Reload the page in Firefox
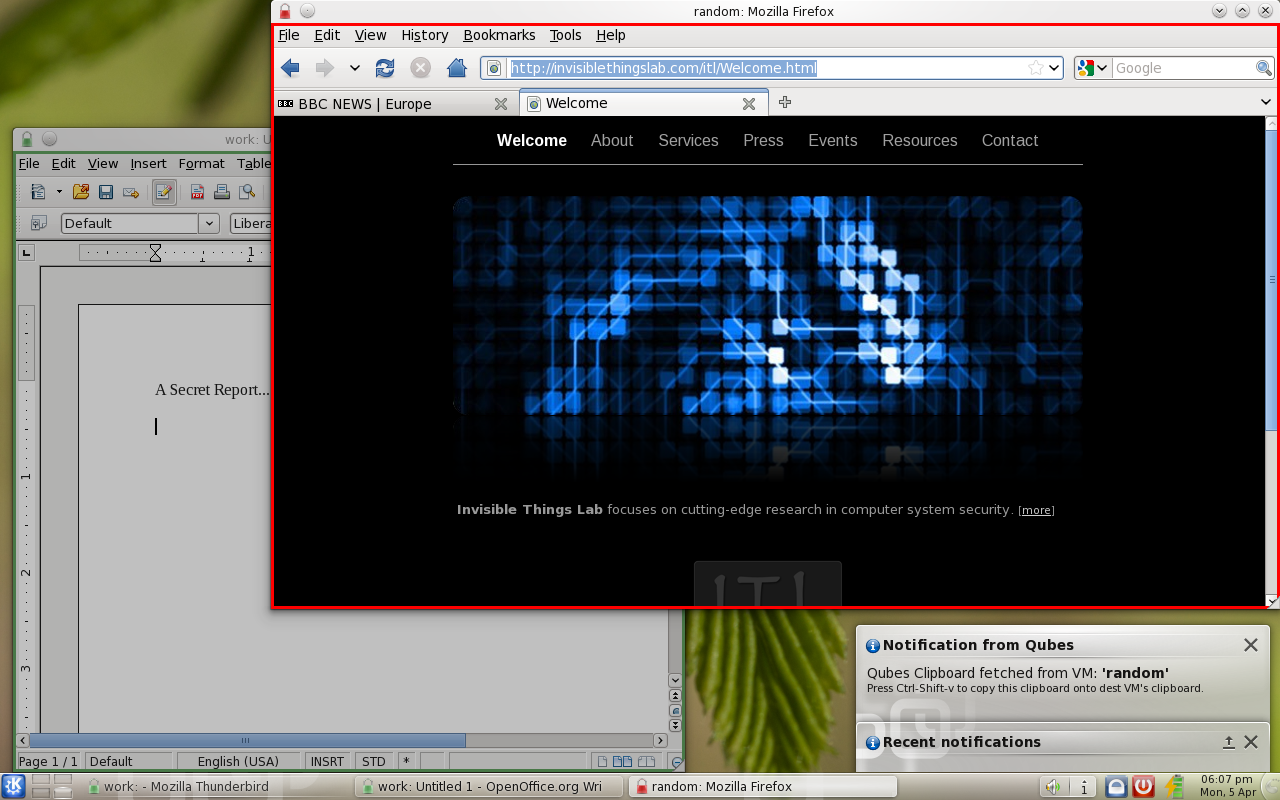 point(385,68)
